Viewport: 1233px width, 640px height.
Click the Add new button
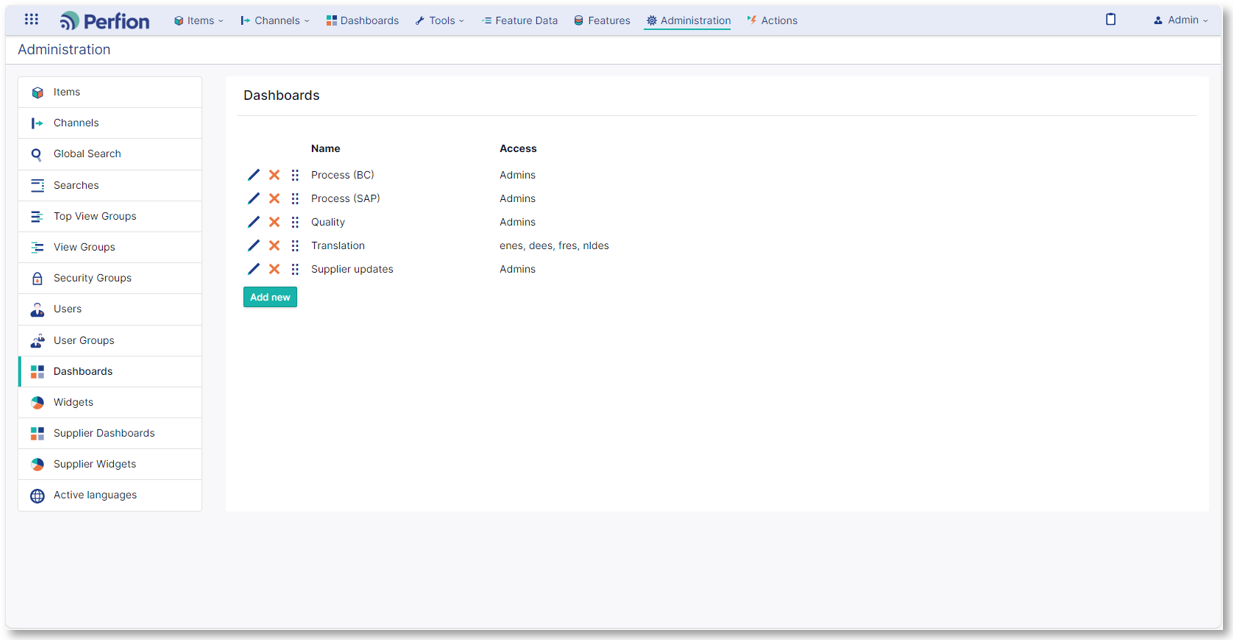coord(270,297)
